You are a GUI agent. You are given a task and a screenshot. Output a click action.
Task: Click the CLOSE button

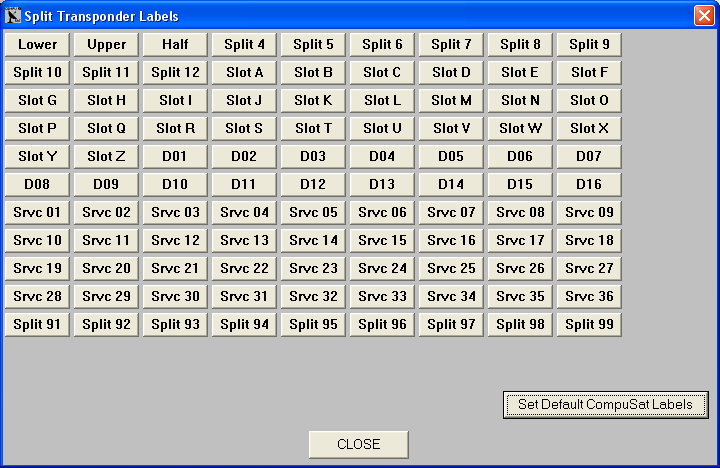point(359,444)
